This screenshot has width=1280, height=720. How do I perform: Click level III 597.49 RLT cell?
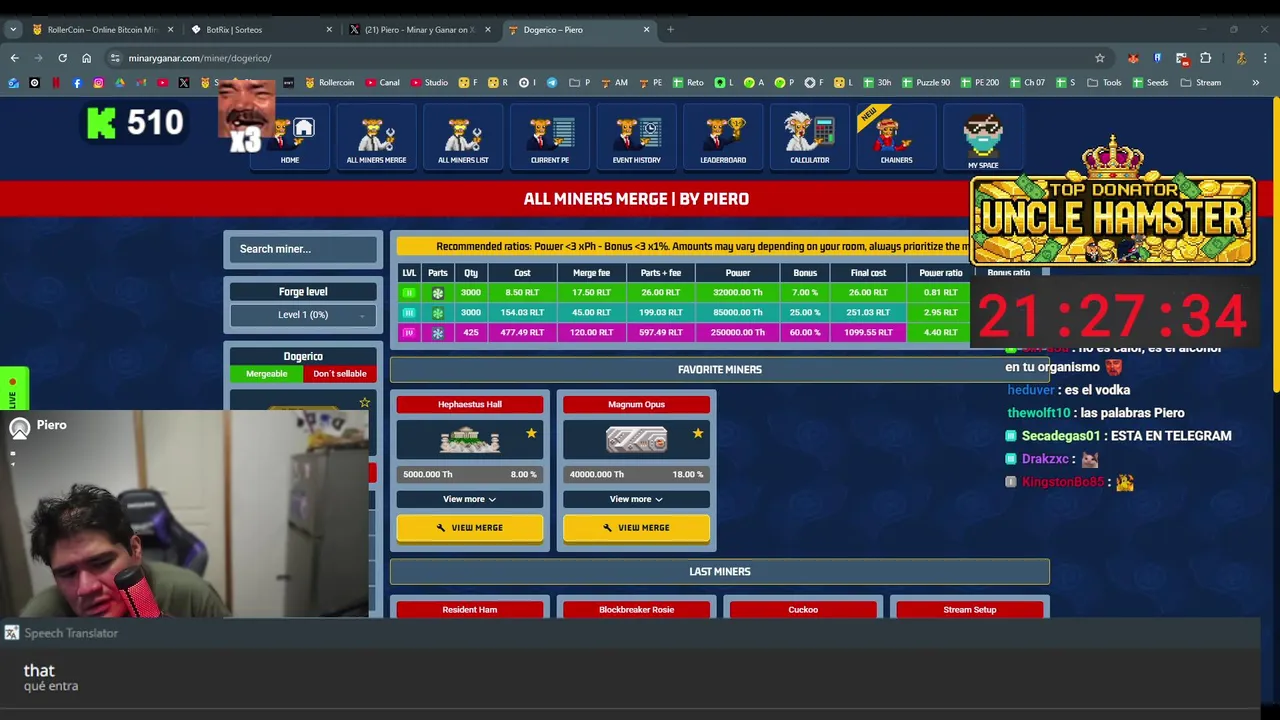661,333
